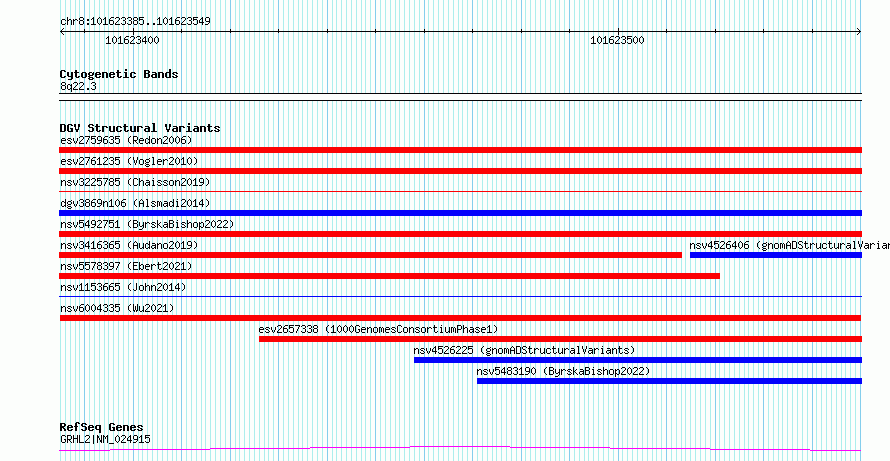The image size is (890, 461).
Task: Click the dgv3869n106 (Alsmadi2014) label
Action: pyautogui.click(x=135, y=203)
